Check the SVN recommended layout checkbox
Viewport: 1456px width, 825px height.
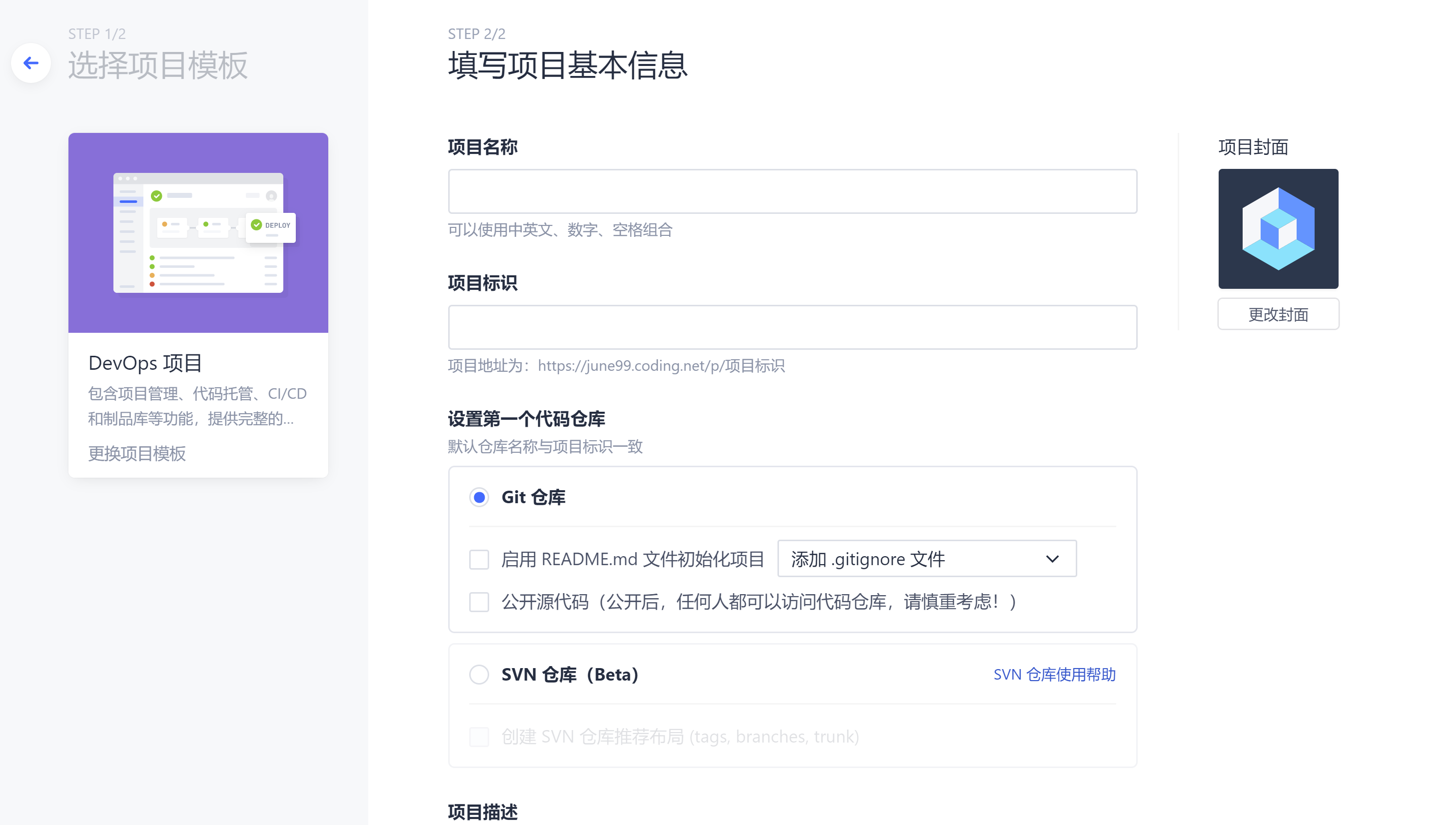pos(479,737)
